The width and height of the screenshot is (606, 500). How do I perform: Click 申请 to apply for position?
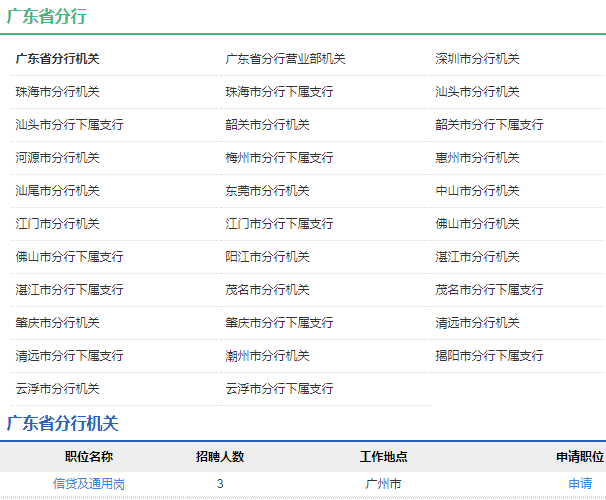(580, 484)
